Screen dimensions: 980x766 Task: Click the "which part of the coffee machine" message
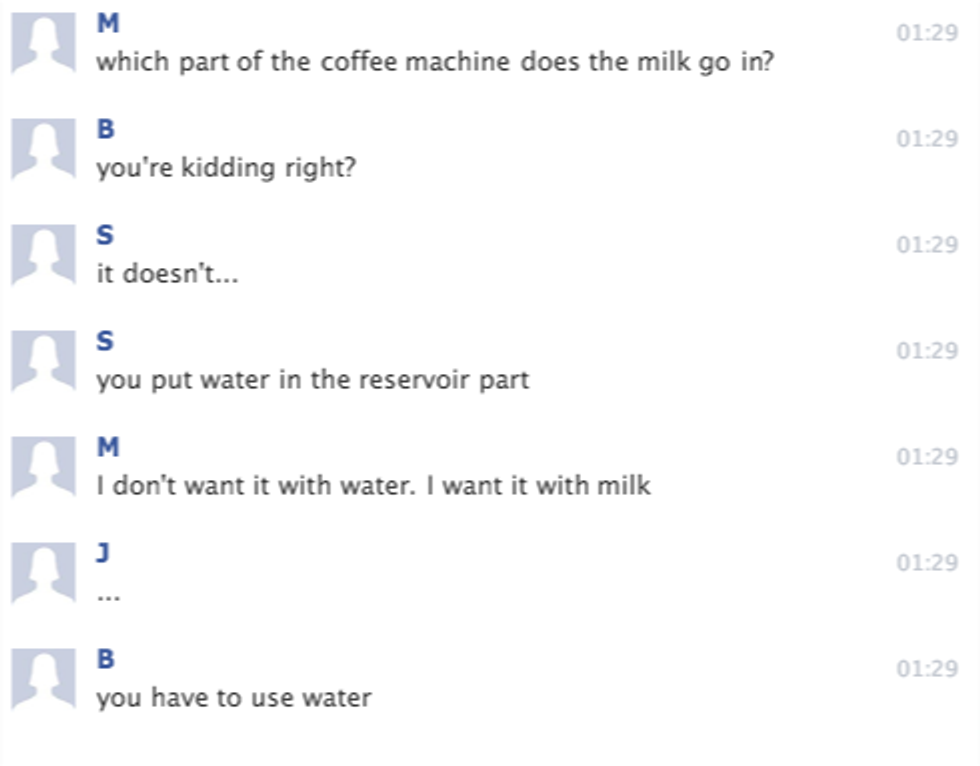(x=435, y=62)
